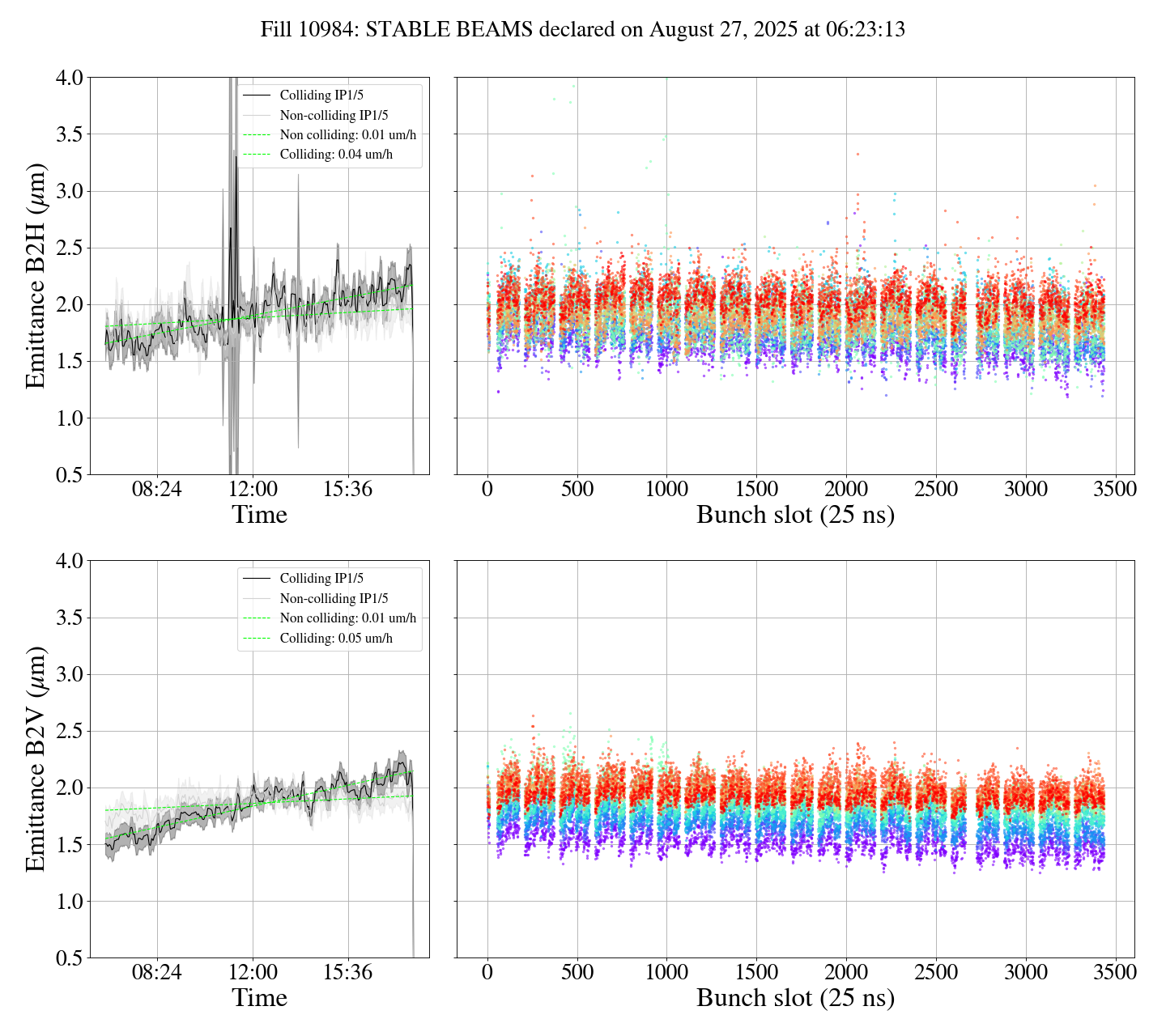Click the 2000 tick on the B2V bunch slot axis
The width and height of the screenshot is (1166, 1036).
(x=846, y=972)
